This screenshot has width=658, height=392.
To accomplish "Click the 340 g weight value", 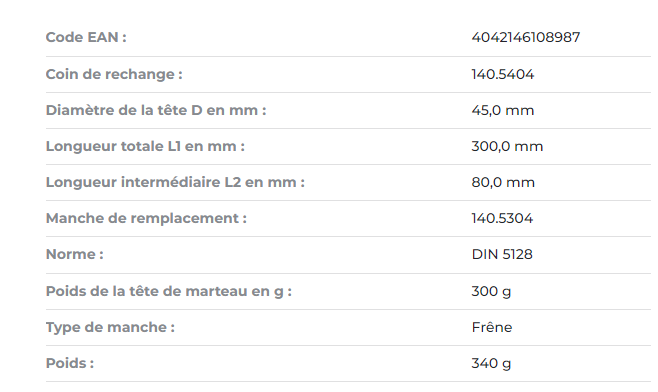I will 491,363.
